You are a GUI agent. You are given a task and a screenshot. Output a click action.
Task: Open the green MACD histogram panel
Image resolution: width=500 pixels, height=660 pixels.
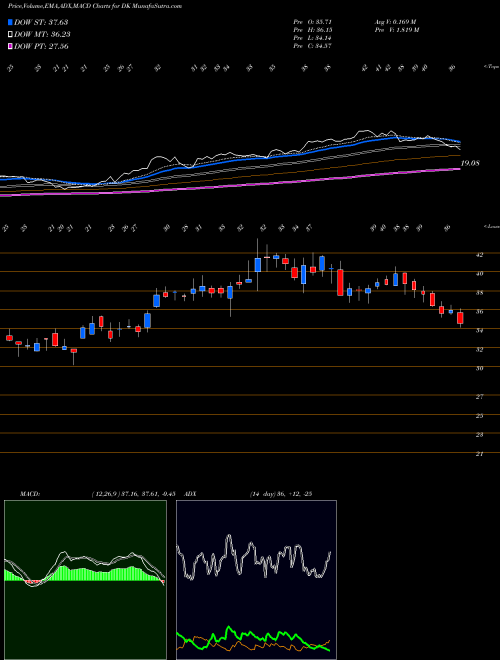click(x=85, y=580)
